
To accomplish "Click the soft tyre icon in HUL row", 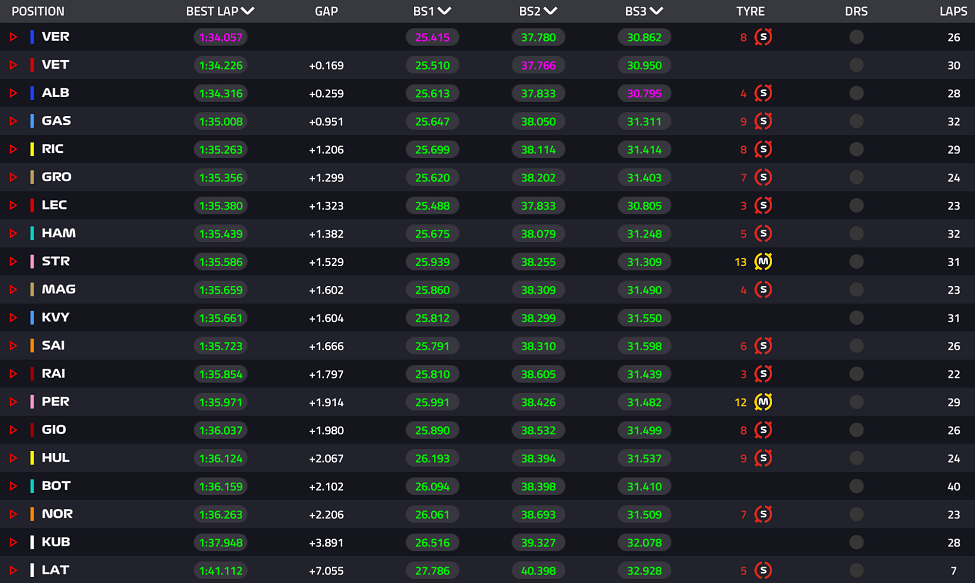I will tap(763, 458).
